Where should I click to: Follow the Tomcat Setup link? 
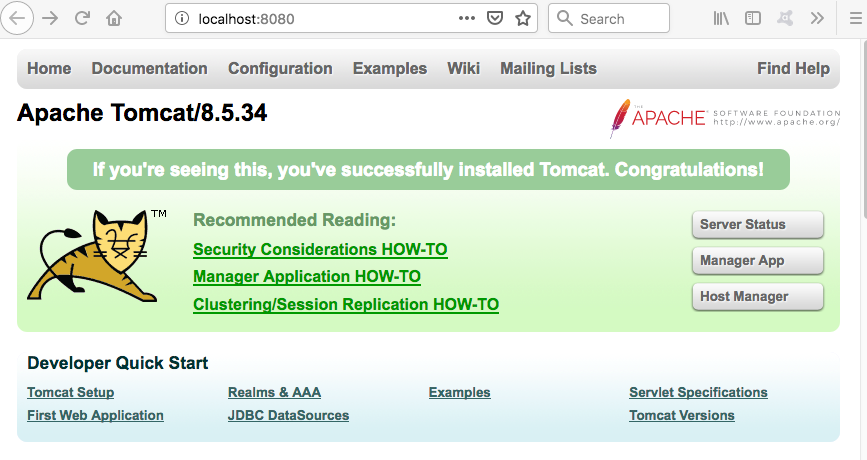[x=71, y=393]
